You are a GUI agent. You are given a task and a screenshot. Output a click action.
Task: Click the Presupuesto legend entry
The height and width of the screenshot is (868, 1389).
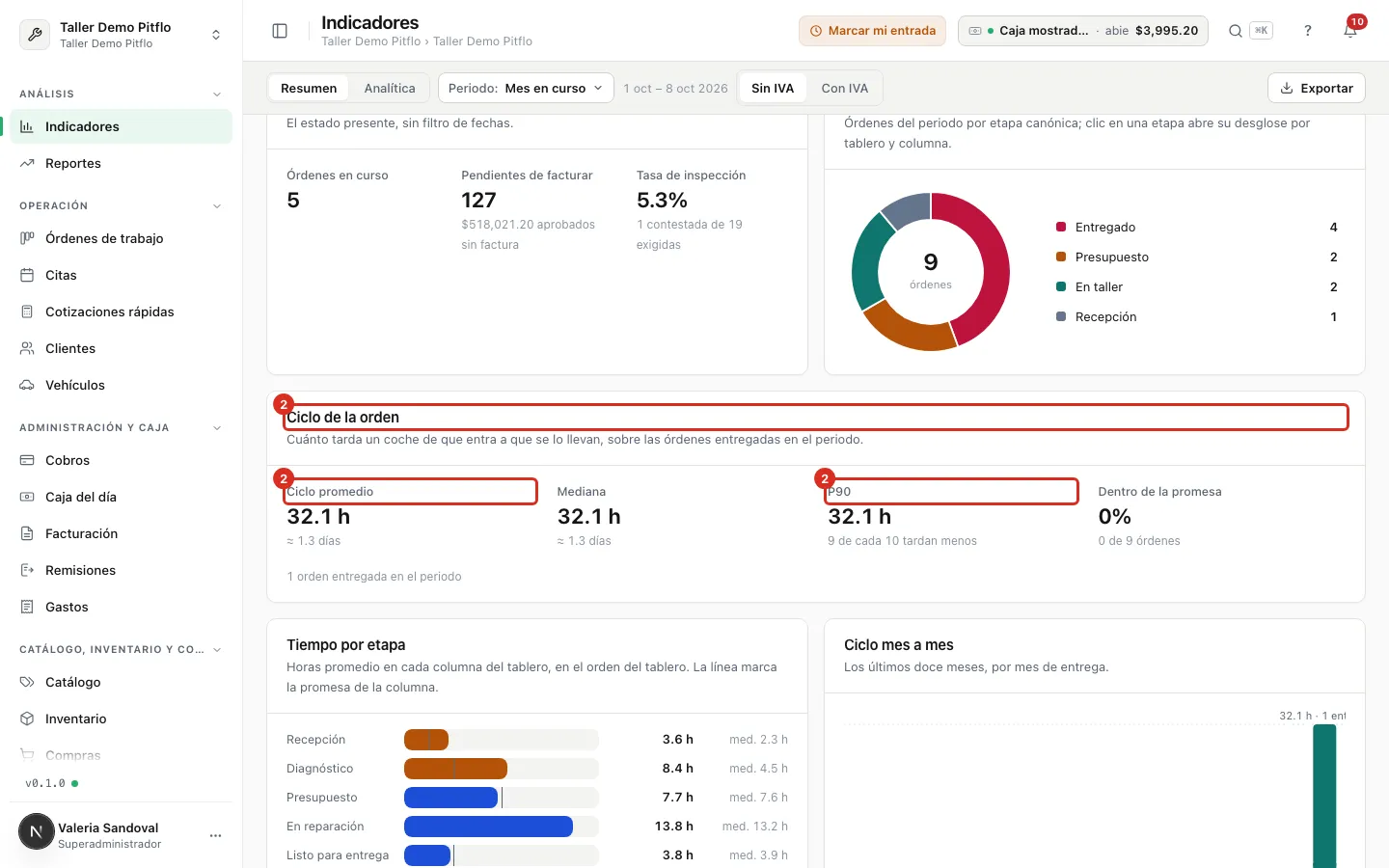click(1197, 257)
